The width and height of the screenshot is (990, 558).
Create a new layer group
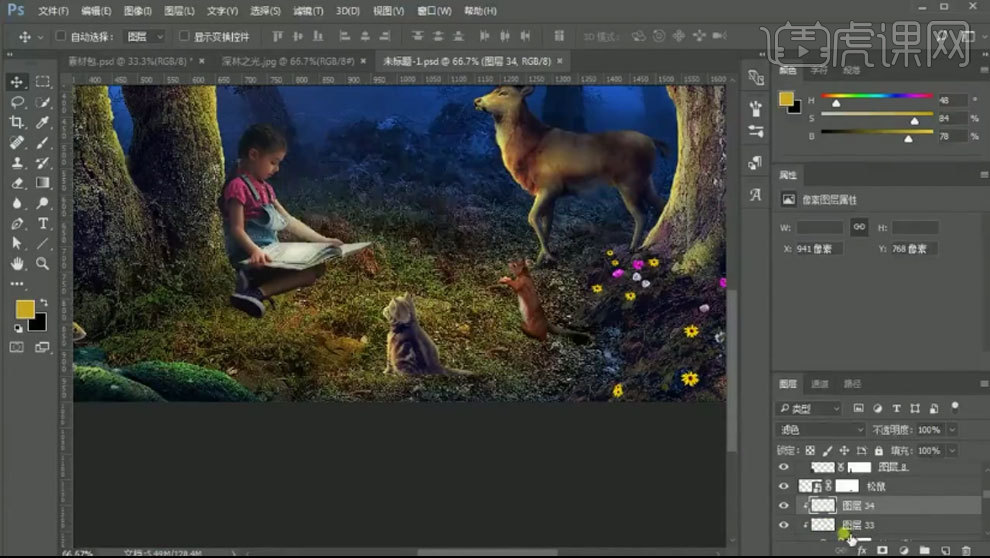pyautogui.click(x=924, y=550)
